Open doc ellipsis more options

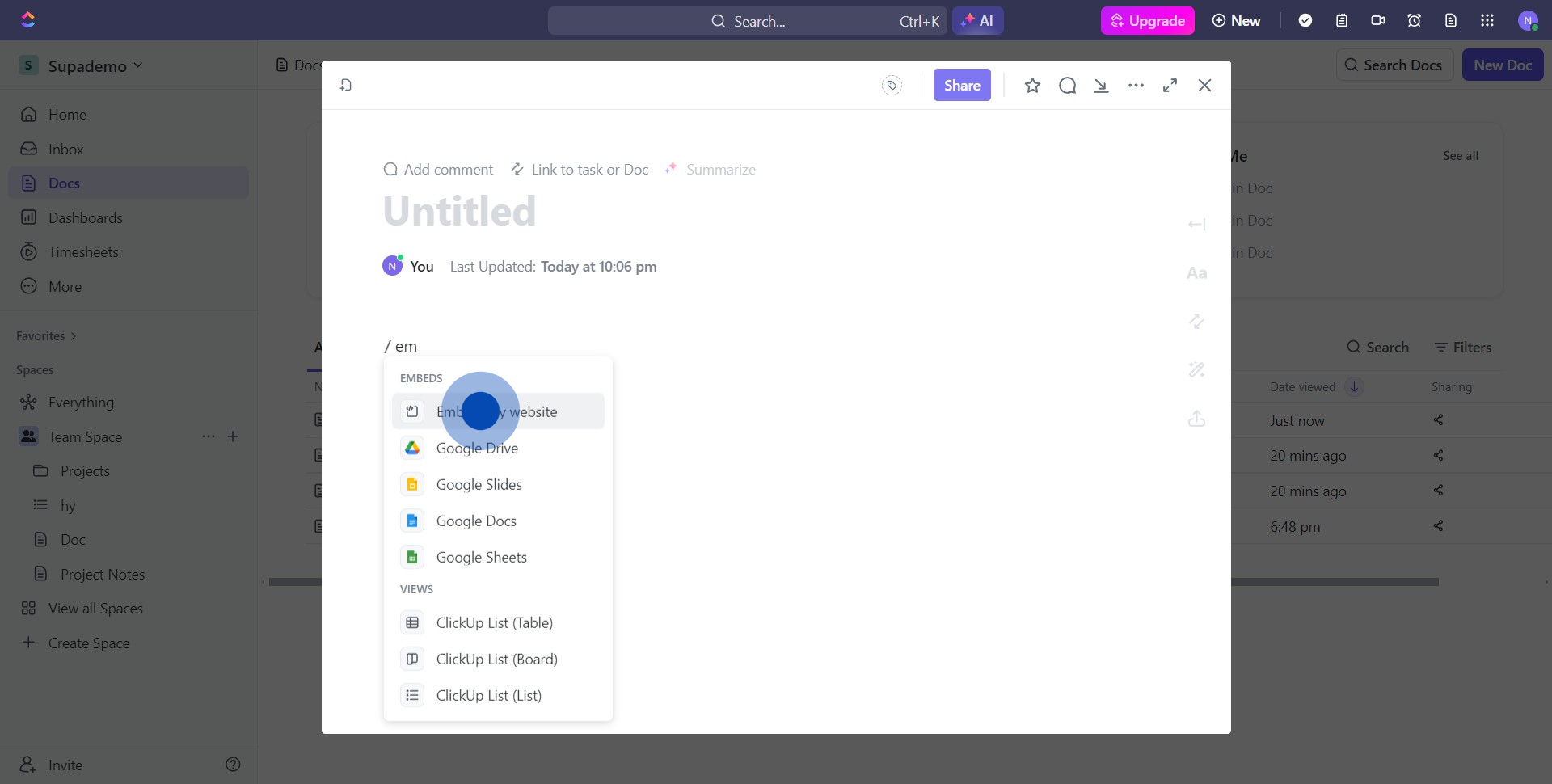tap(1136, 85)
